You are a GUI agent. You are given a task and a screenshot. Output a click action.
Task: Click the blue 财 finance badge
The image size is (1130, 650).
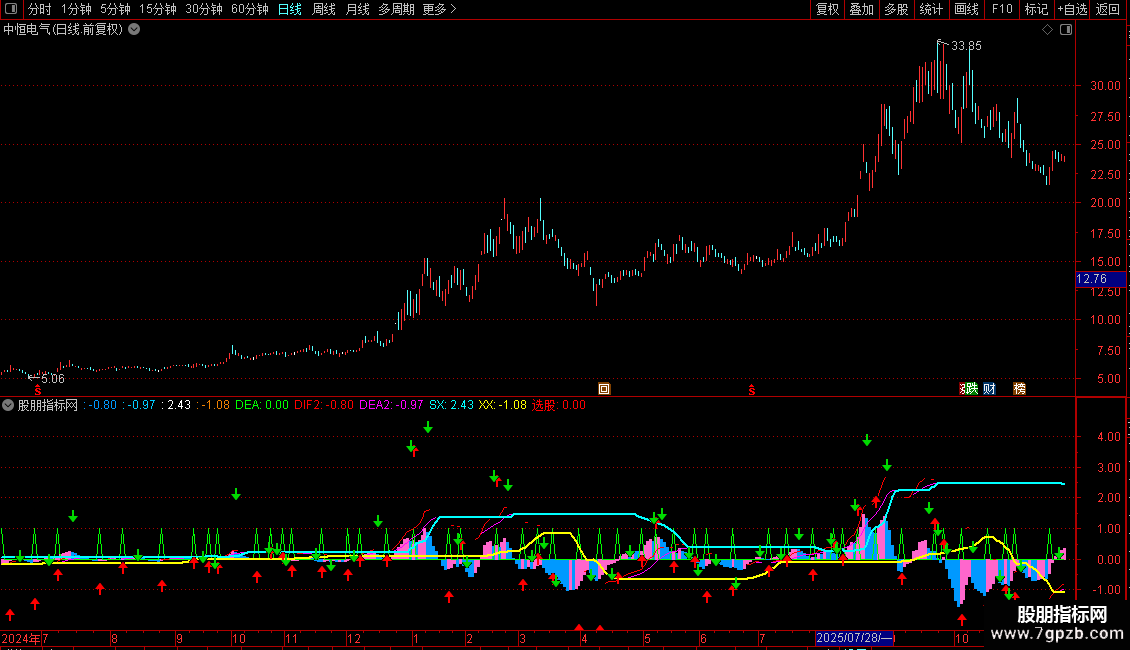tap(989, 389)
